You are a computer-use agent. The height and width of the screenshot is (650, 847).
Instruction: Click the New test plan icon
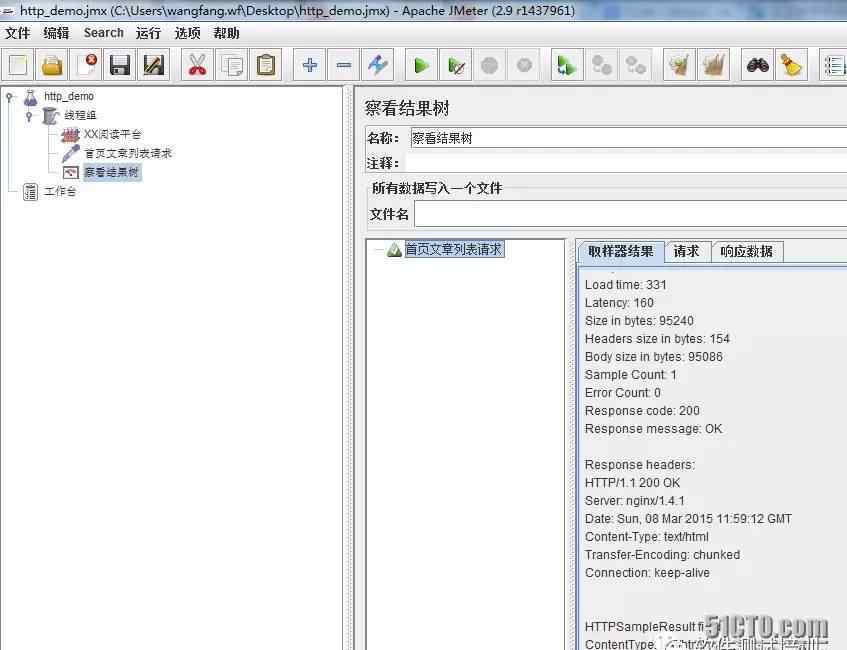pos(18,65)
